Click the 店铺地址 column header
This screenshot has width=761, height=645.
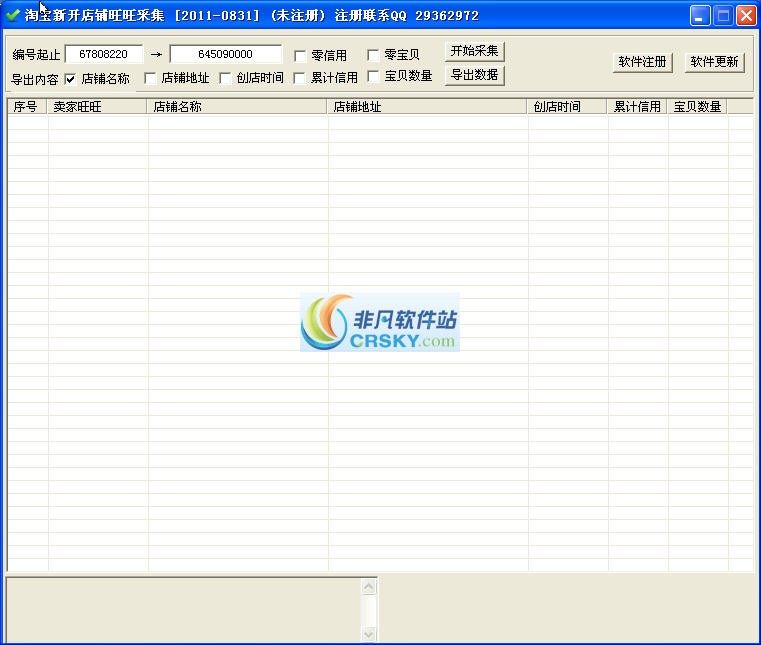pos(427,107)
